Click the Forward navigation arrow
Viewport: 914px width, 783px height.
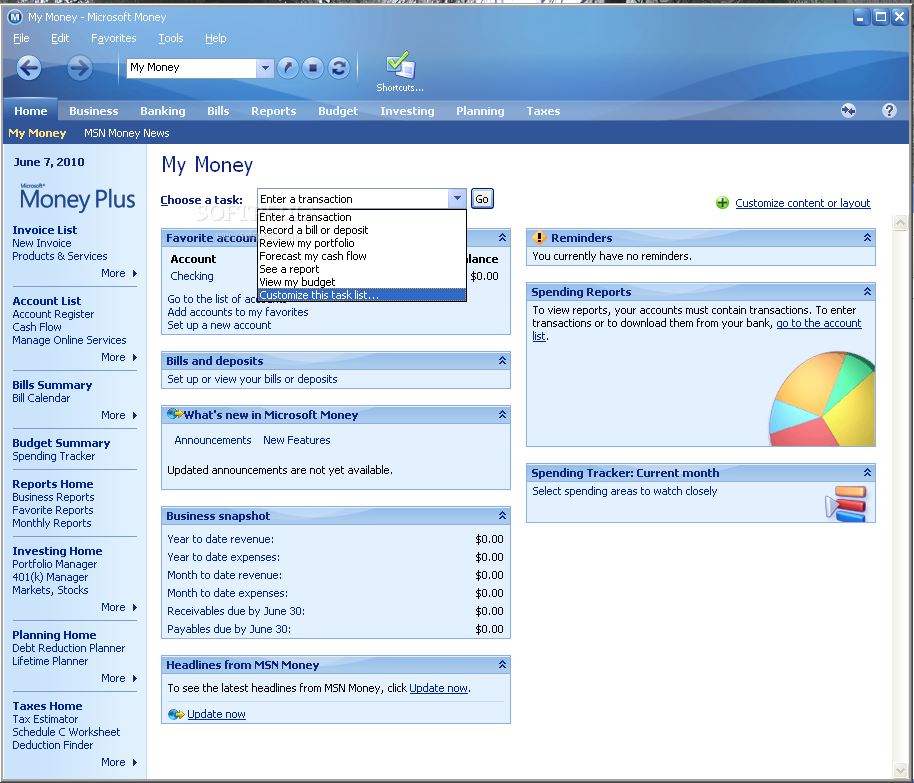pyautogui.click(x=79, y=68)
